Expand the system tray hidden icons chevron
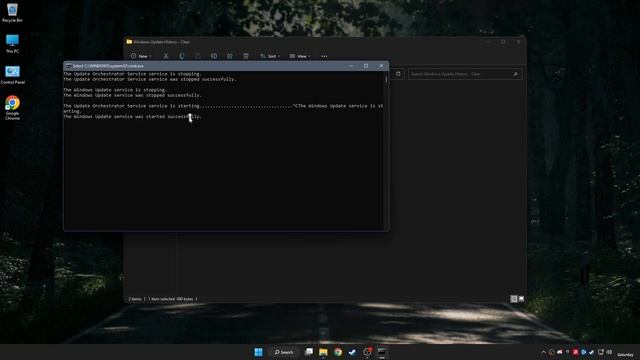Screen dimensions: 640x360 [x=543, y=352]
